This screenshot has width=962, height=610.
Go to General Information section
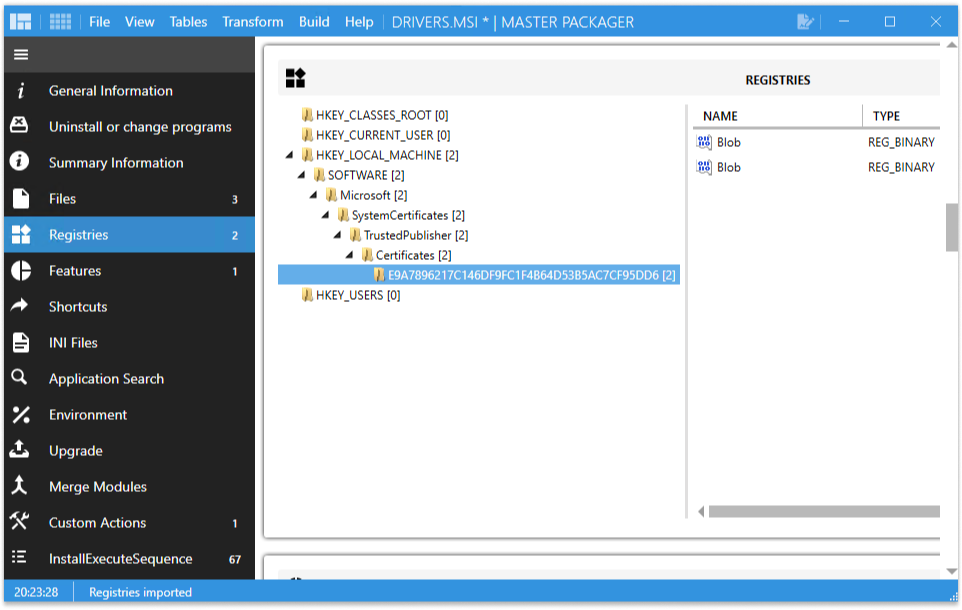pos(129,91)
